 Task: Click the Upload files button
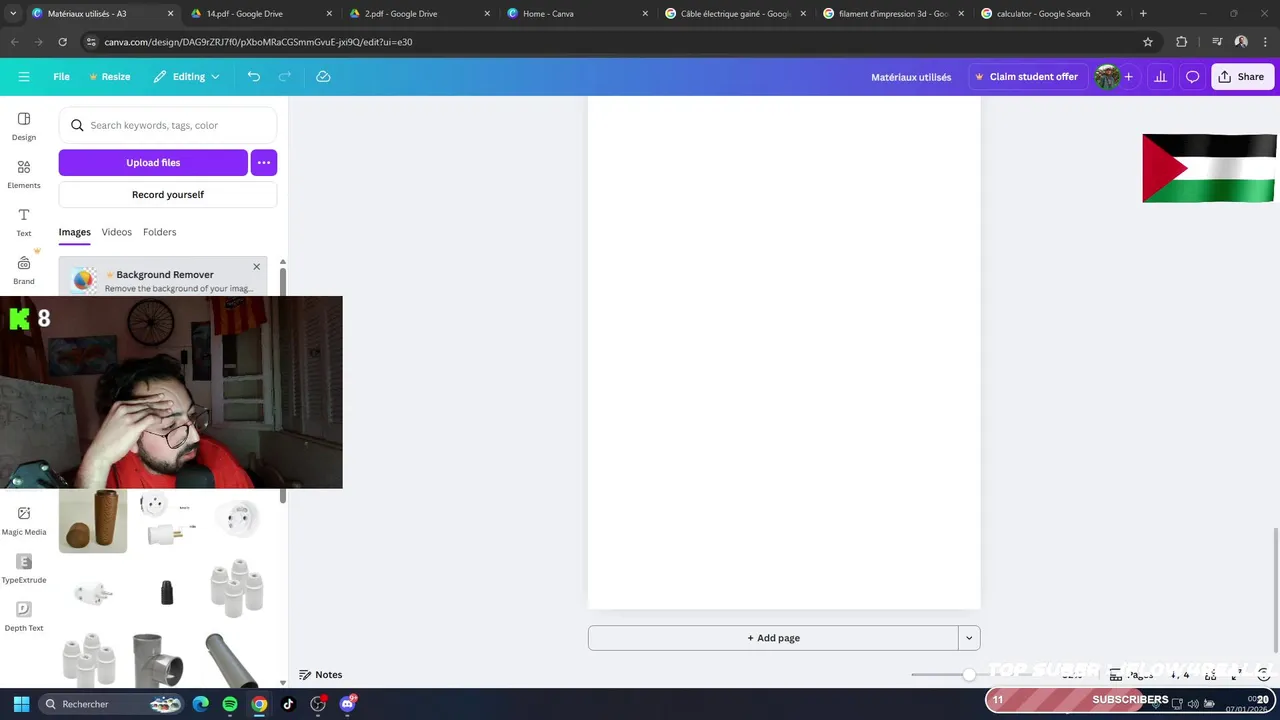click(153, 163)
